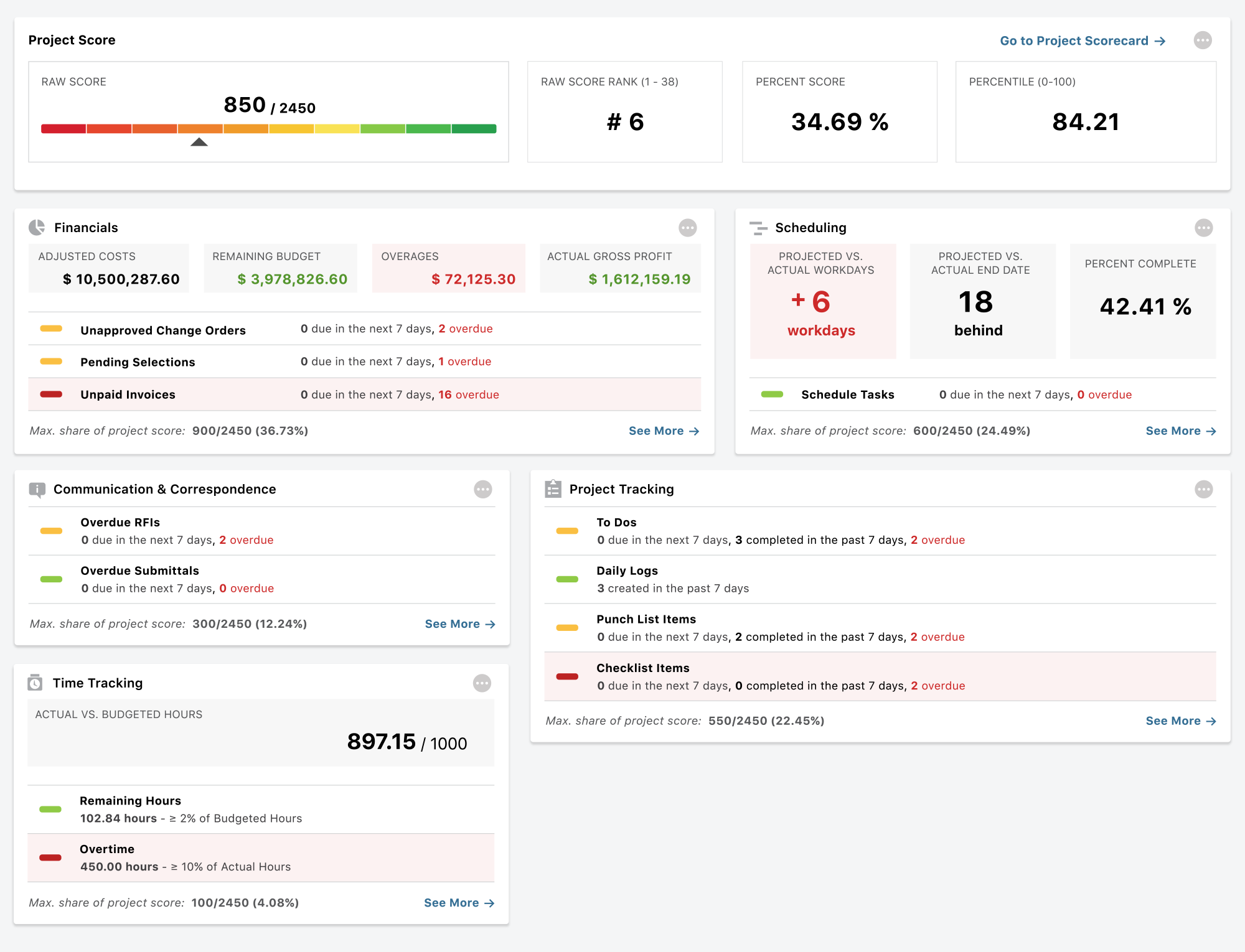Click the Project Tracking clipboard icon
The image size is (1245, 952).
tap(553, 489)
